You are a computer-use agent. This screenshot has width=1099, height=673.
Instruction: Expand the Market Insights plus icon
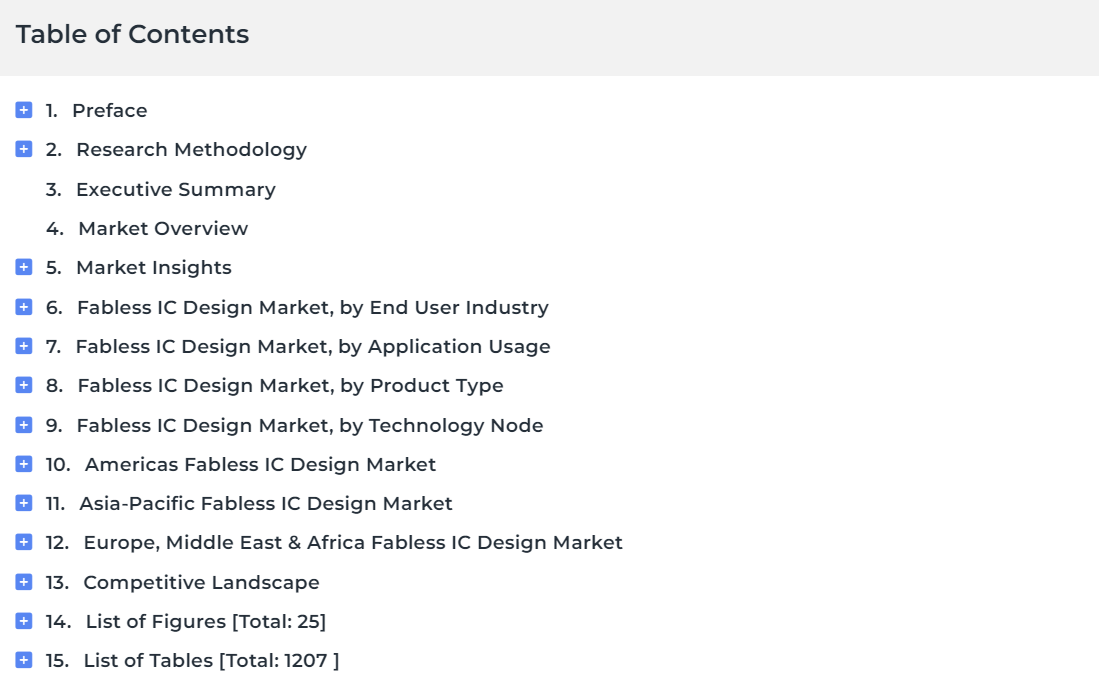(24, 268)
